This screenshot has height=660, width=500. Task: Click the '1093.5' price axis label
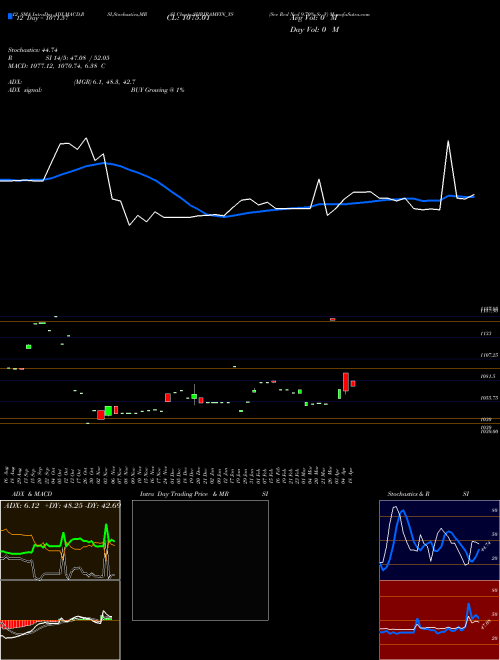[489, 376]
